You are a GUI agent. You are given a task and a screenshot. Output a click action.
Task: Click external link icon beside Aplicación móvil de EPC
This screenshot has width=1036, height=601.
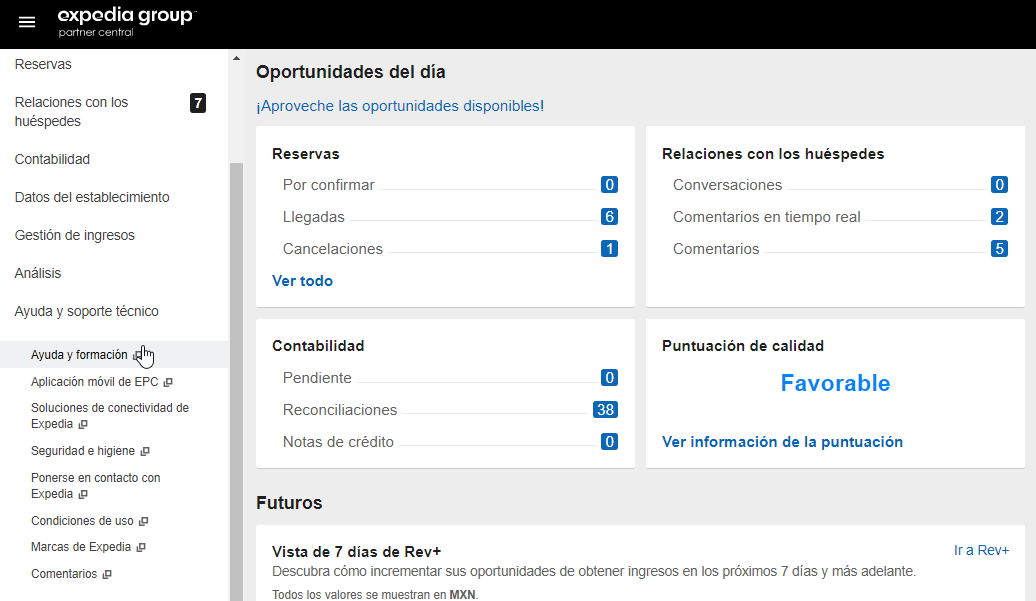point(168,382)
